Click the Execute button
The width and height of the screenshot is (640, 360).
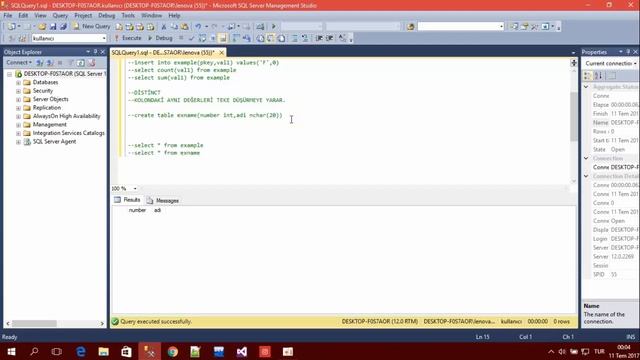[x=128, y=38]
